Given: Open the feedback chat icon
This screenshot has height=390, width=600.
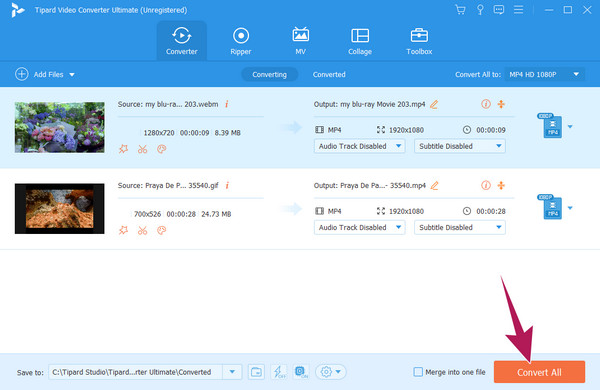Looking at the screenshot, I should (499, 10).
